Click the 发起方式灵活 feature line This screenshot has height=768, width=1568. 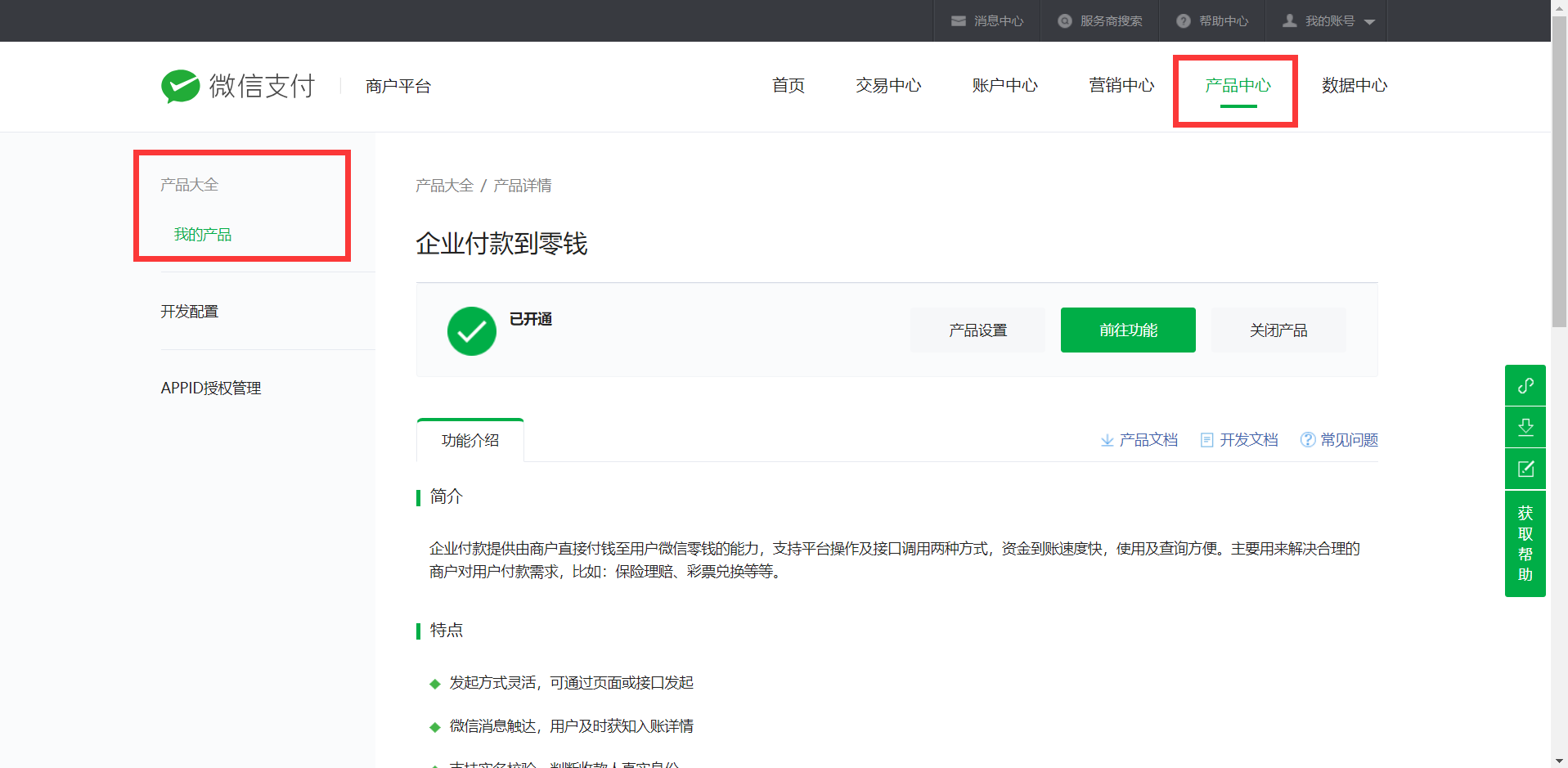click(572, 683)
